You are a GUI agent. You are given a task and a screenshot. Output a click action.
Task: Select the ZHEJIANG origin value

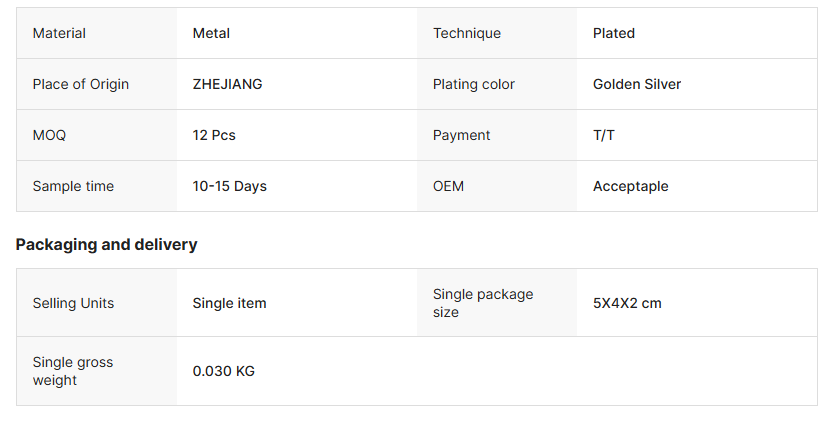[228, 84]
